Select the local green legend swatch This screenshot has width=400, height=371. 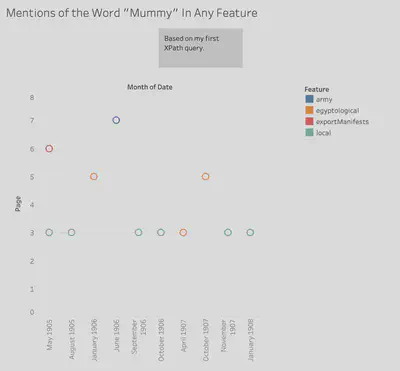(309, 133)
